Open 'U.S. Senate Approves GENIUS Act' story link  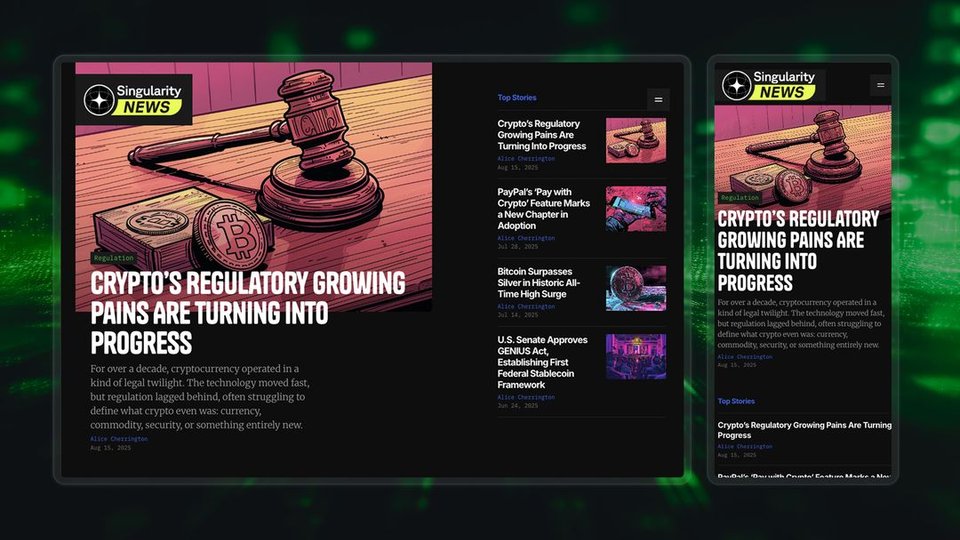point(542,362)
